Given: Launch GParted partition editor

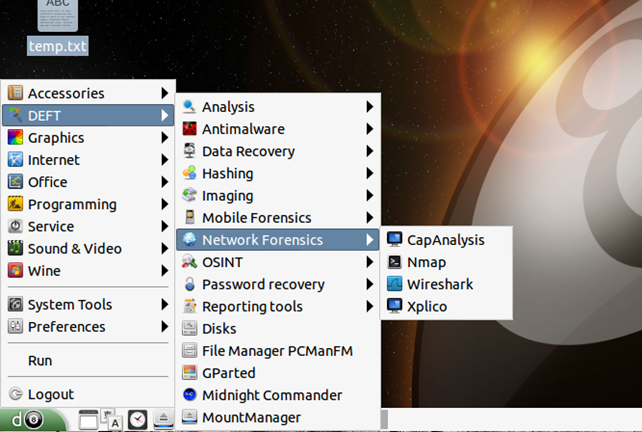Looking at the screenshot, I should 228,373.
